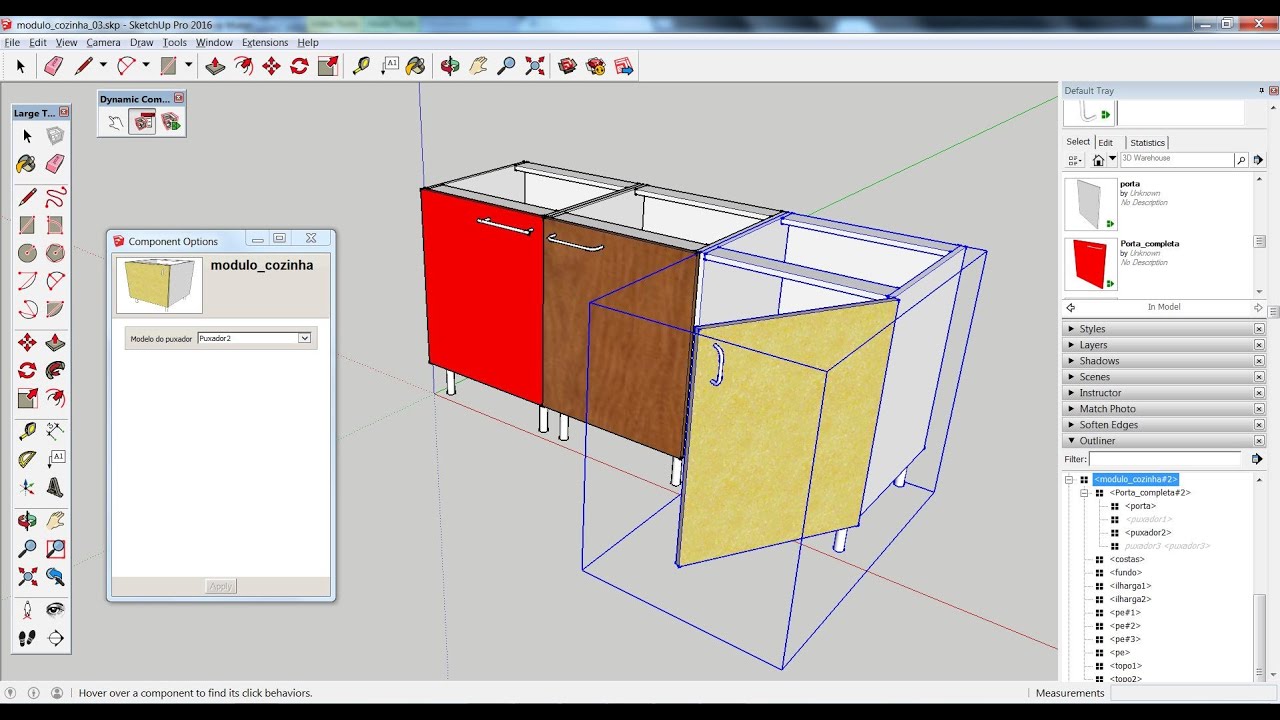
Task: Open the Outliner details arrow button
Action: point(1258,459)
